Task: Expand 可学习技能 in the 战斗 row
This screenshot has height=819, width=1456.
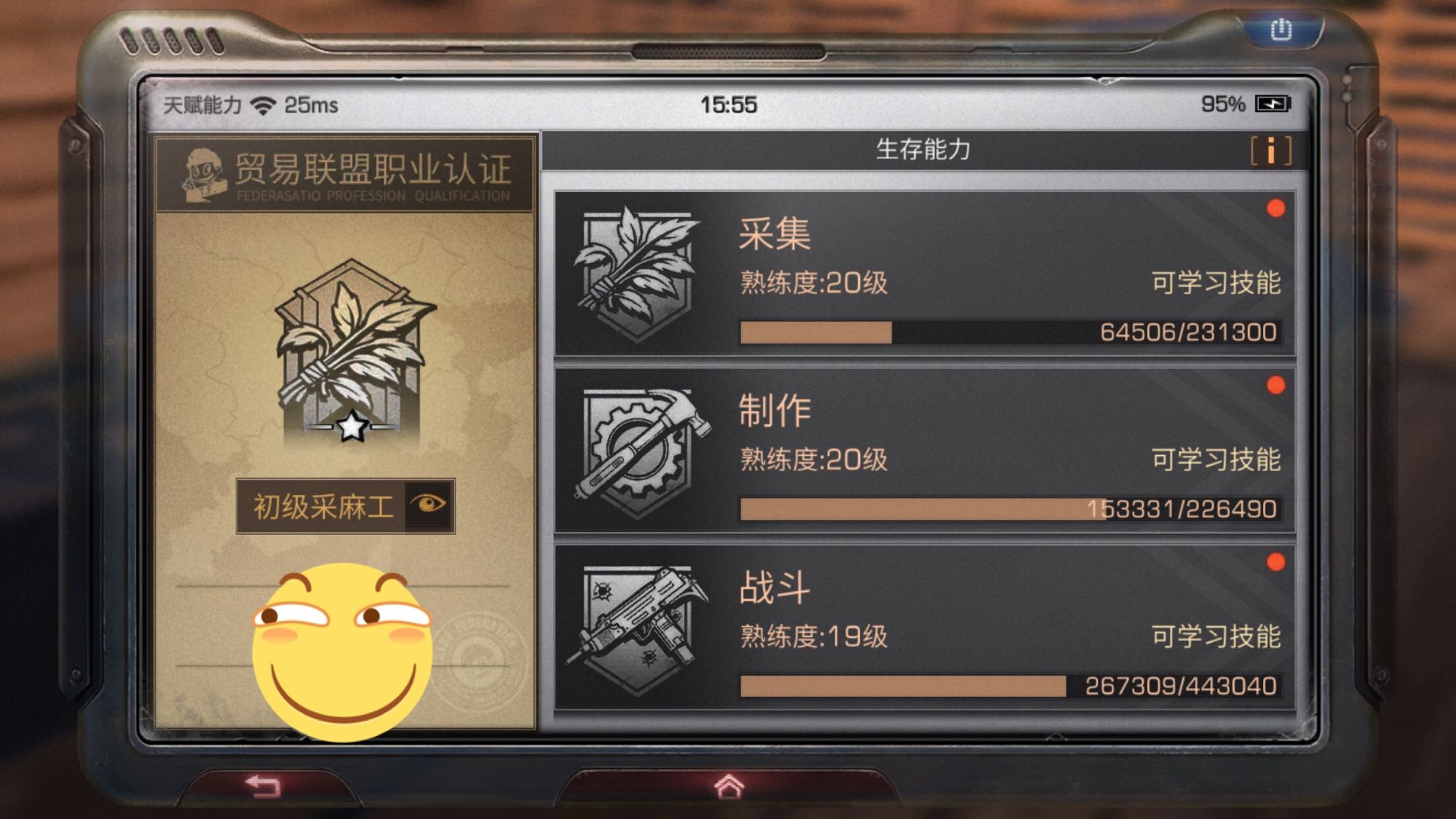Action: [x=1216, y=636]
